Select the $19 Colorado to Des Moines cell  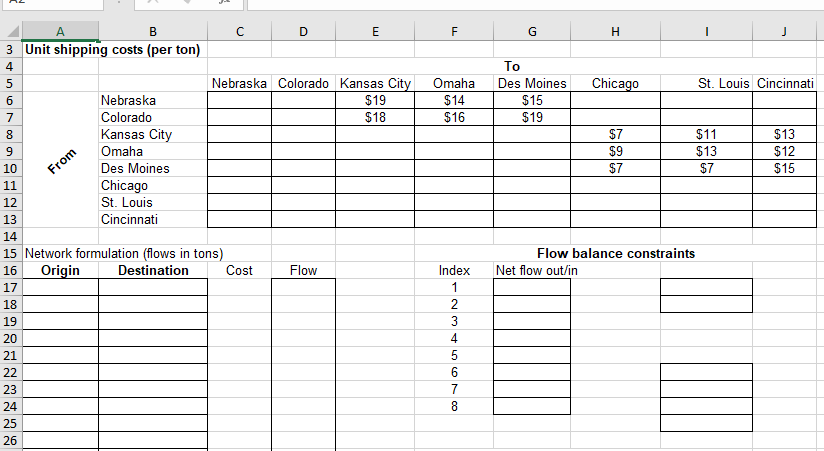pos(532,117)
